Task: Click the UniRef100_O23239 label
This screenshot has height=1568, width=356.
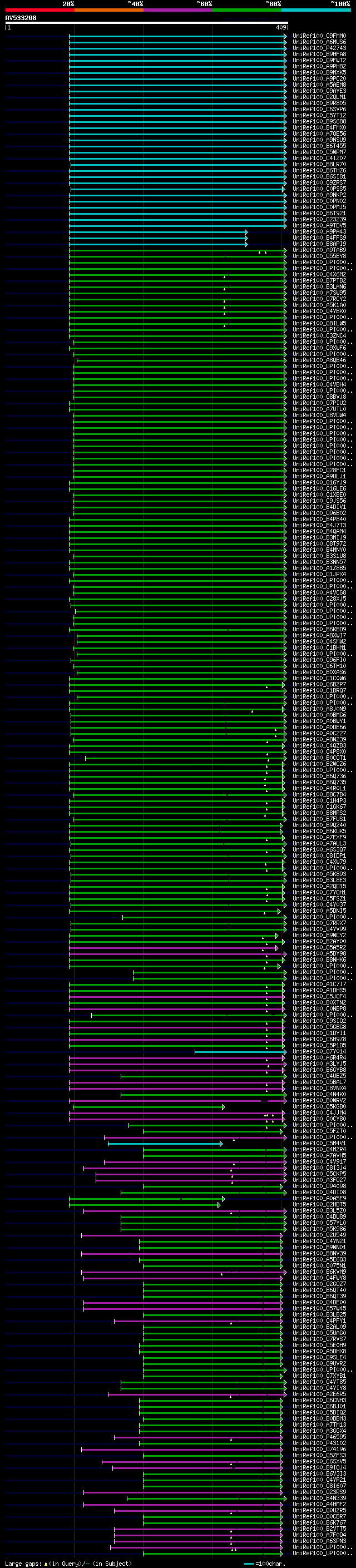Action: [319, 219]
